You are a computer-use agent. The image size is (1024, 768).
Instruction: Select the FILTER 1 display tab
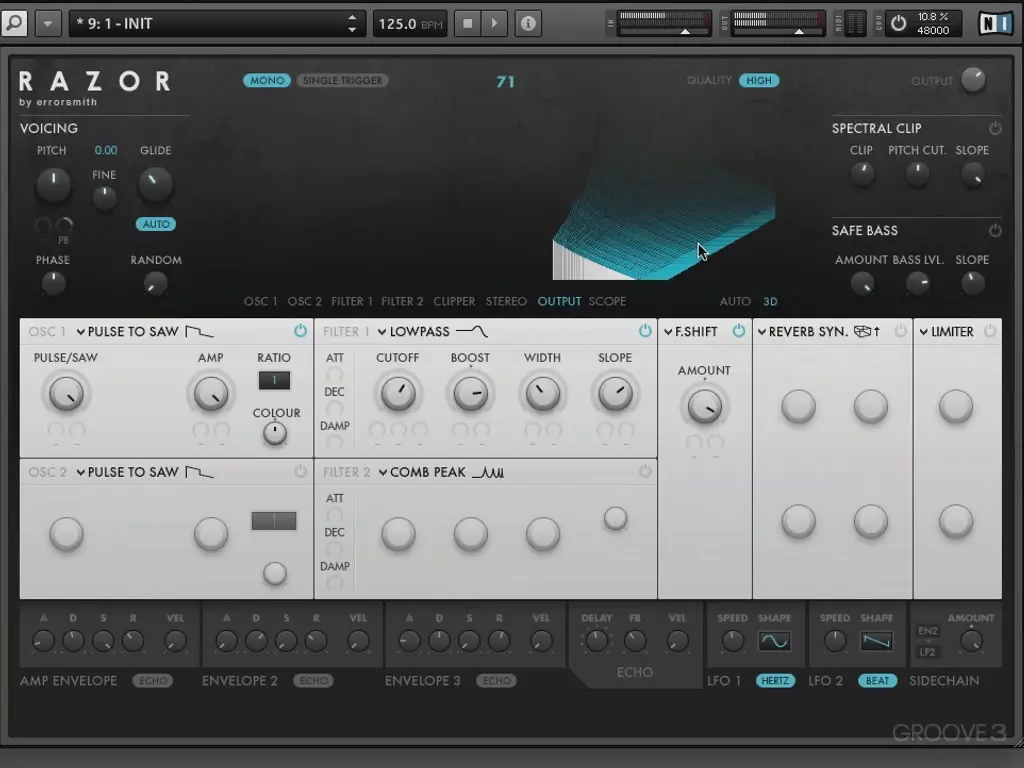coord(351,302)
